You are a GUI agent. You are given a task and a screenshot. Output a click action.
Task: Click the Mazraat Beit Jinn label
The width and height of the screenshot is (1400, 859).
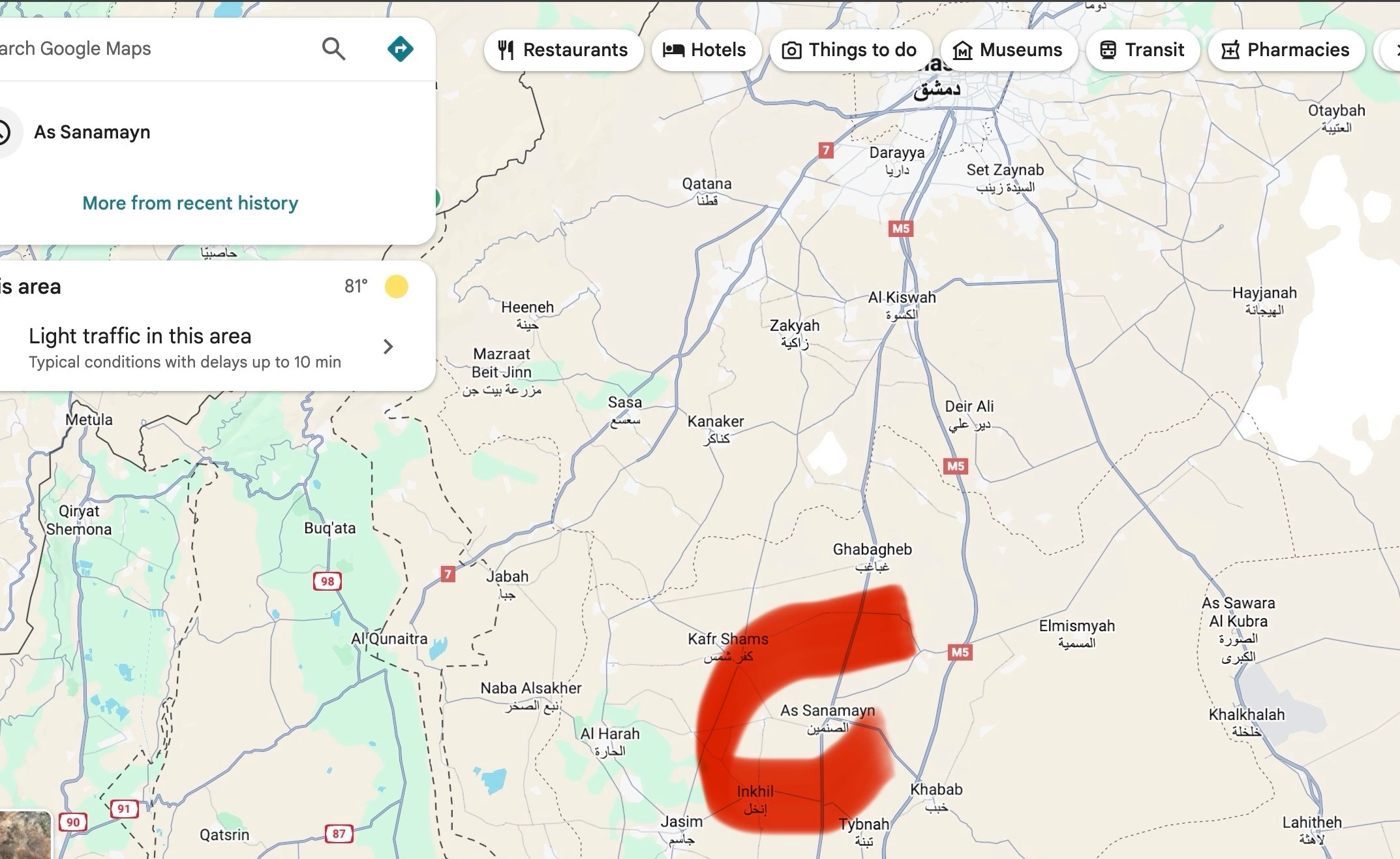click(x=502, y=372)
